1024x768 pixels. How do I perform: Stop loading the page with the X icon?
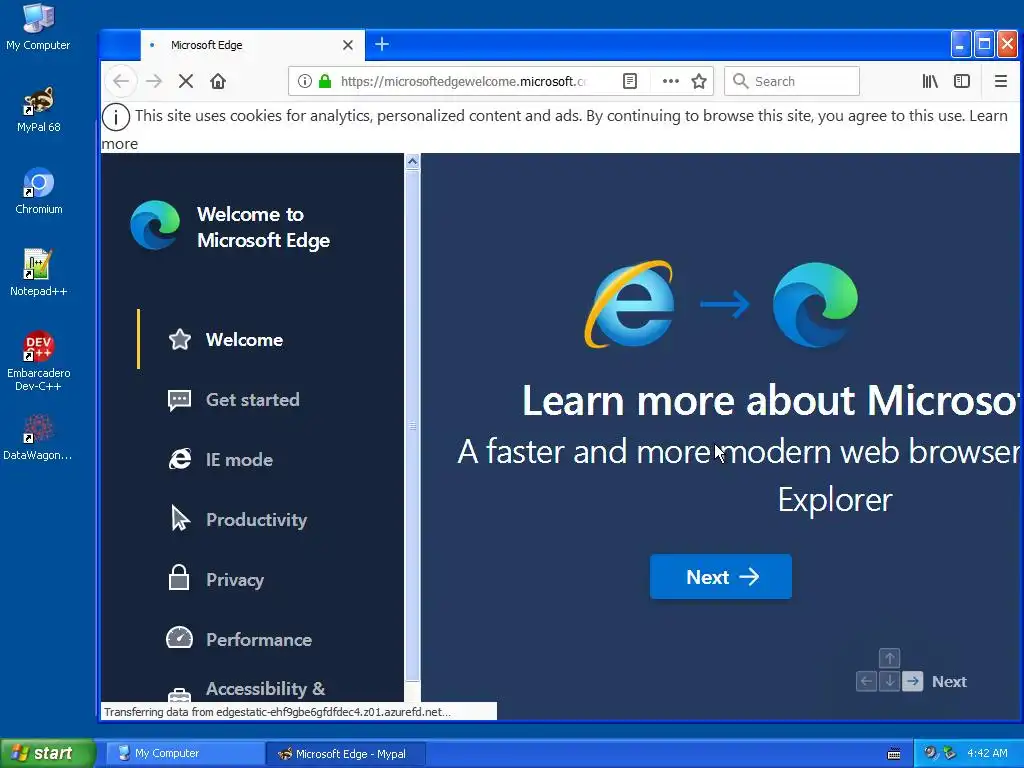point(186,81)
